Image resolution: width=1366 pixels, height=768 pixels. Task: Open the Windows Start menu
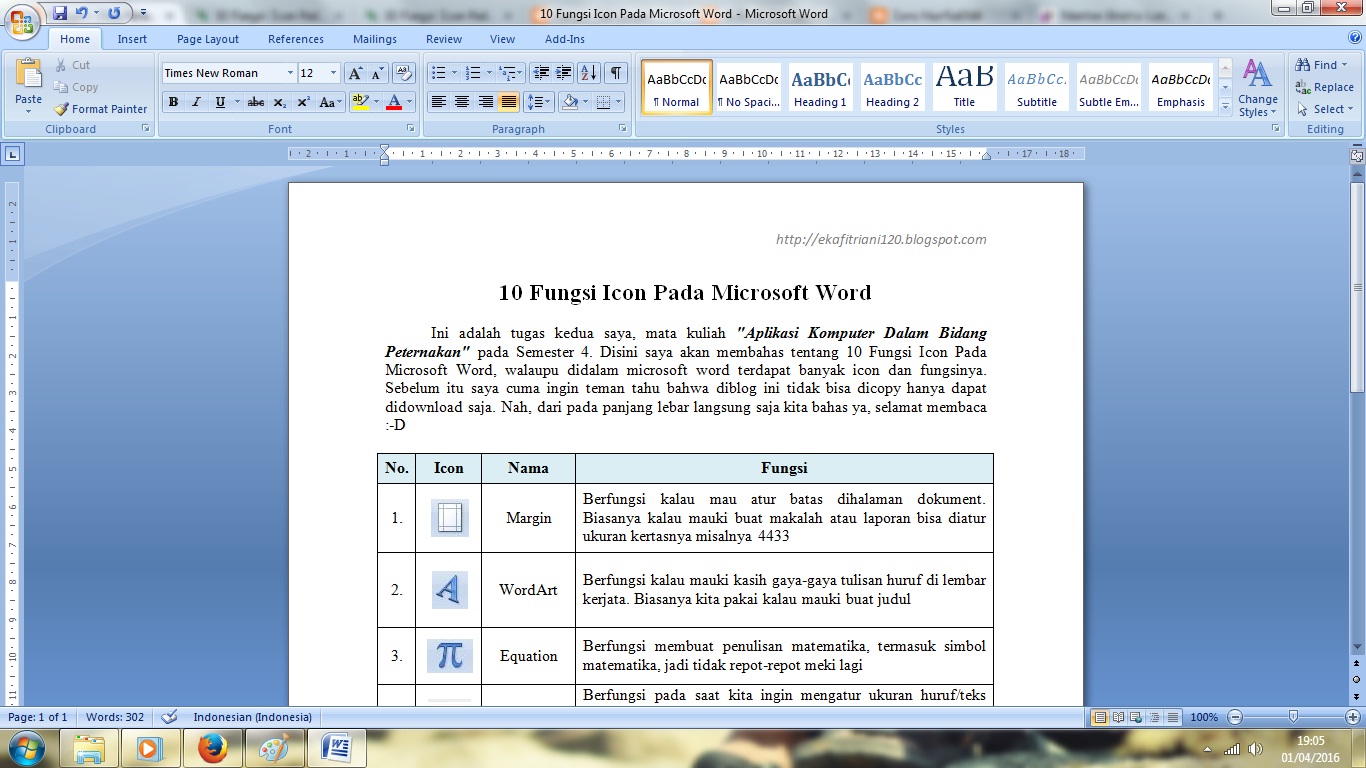(25, 748)
